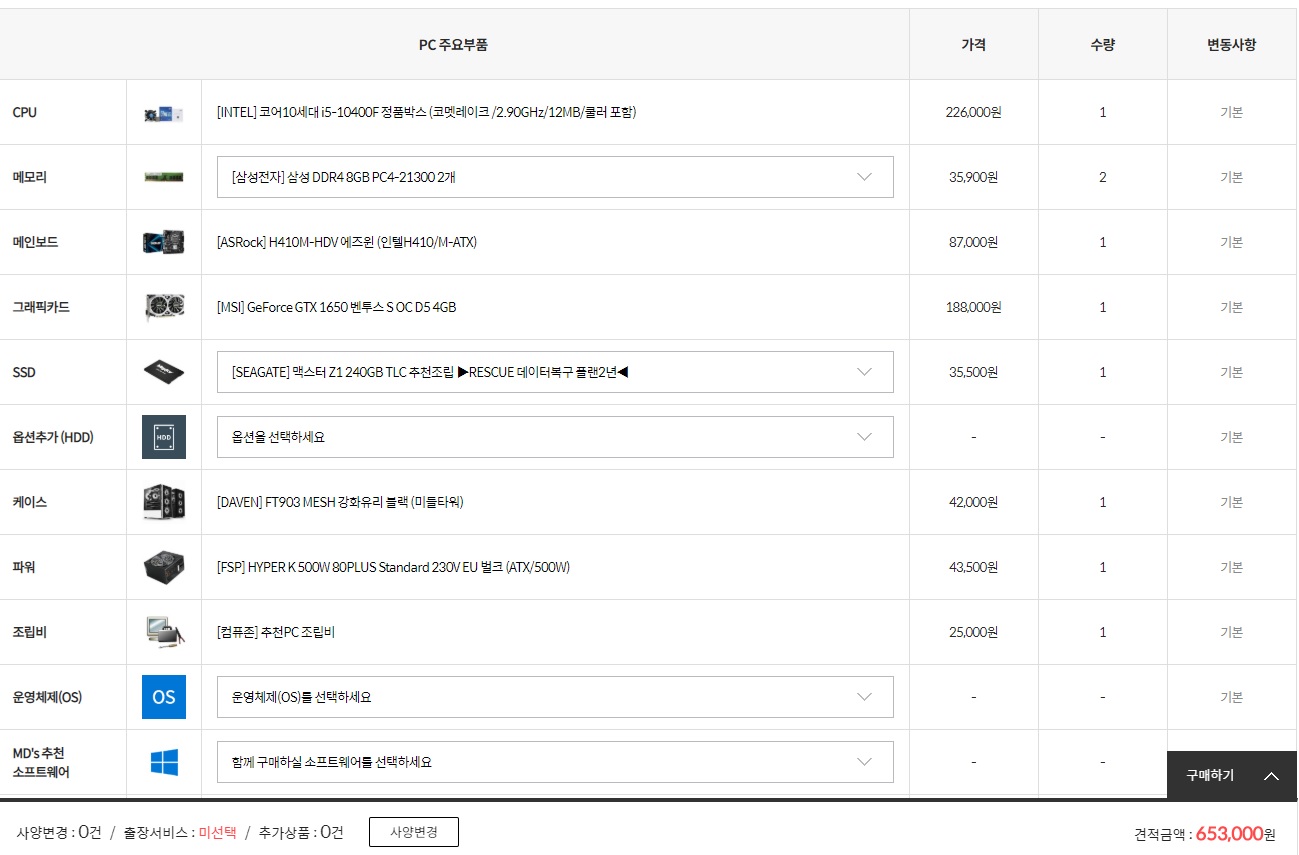The width and height of the screenshot is (1299, 855).
Task: Click the 미선택 service status text
Action: (x=217, y=832)
